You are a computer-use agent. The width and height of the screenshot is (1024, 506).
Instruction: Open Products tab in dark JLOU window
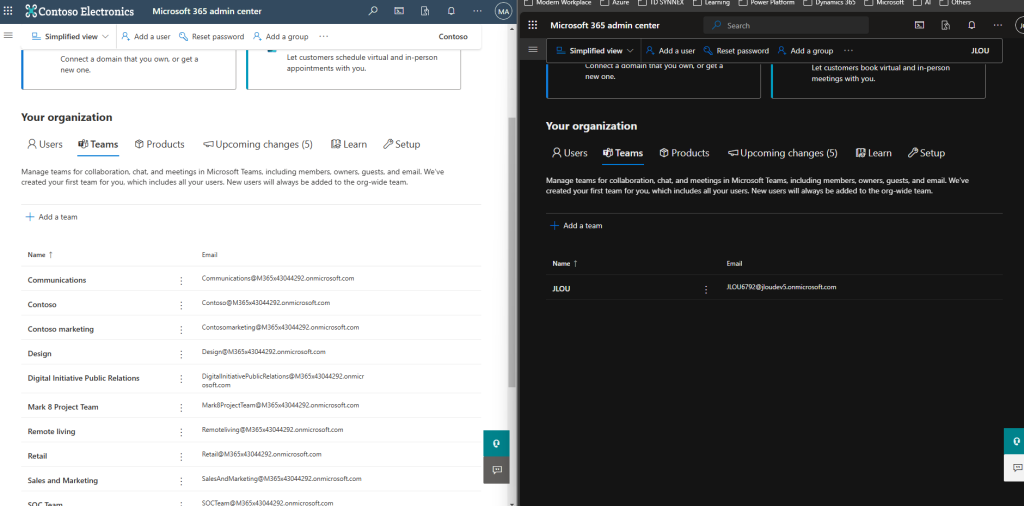[684, 153]
